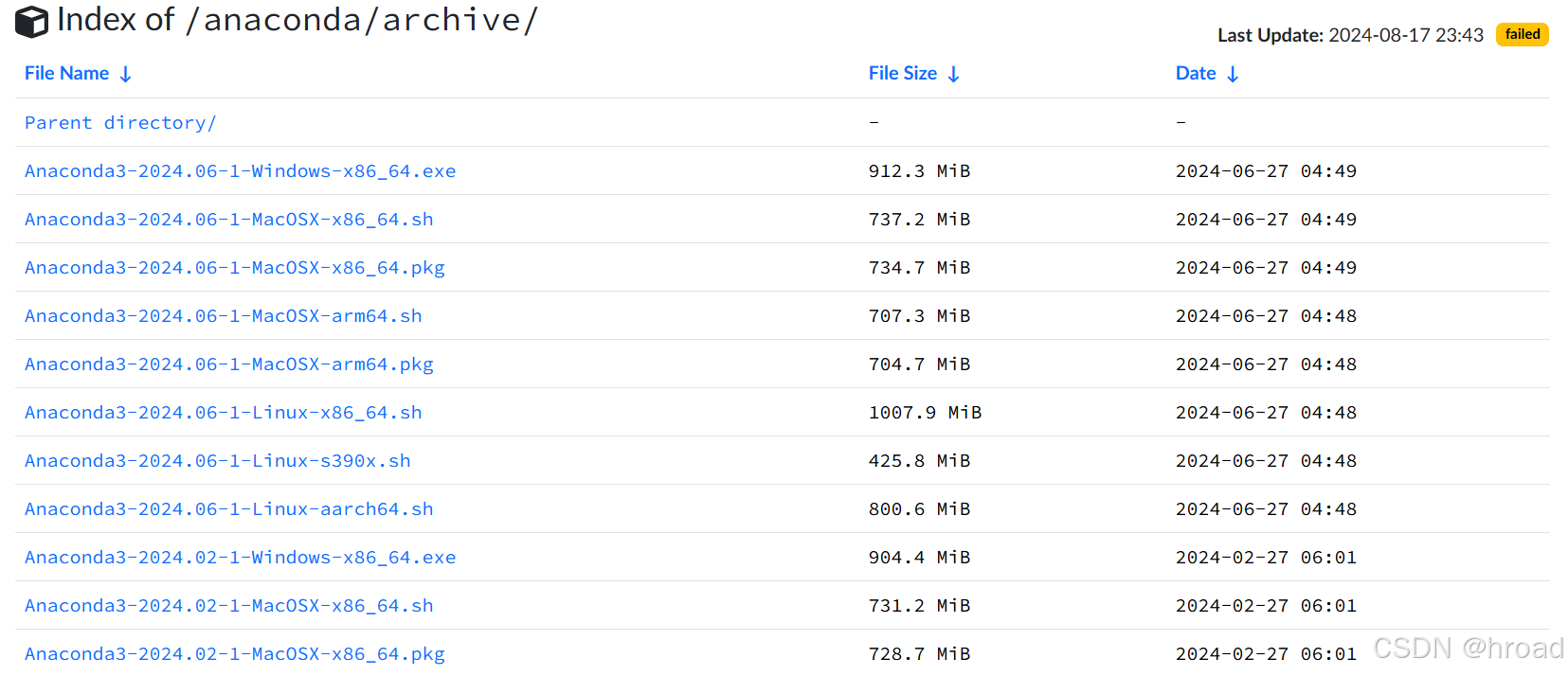The image size is (1568, 676).
Task: Click date of Linux-aarch64 row
Action: click(1267, 509)
